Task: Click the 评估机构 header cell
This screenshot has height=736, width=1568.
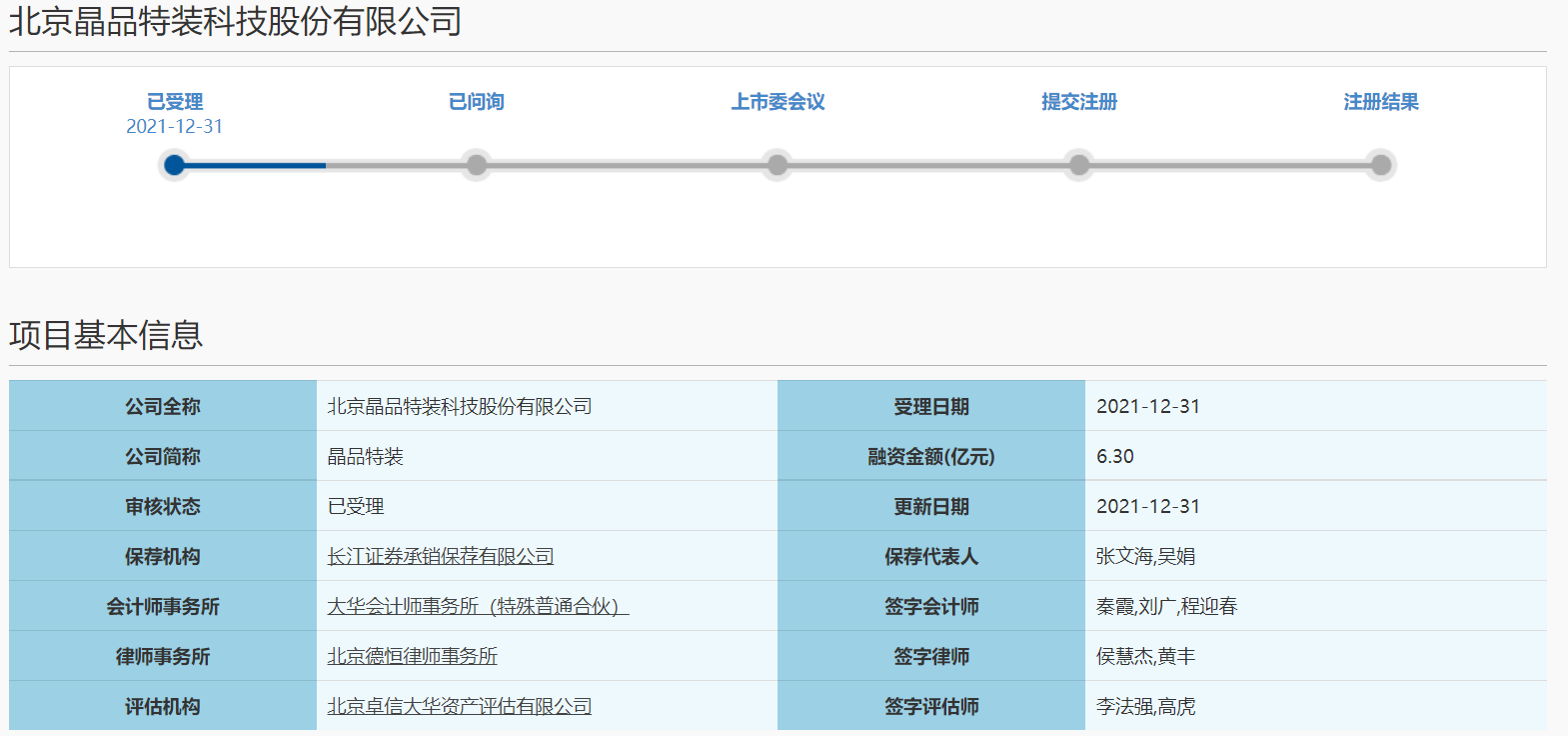Action: click(x=163, y=706)
